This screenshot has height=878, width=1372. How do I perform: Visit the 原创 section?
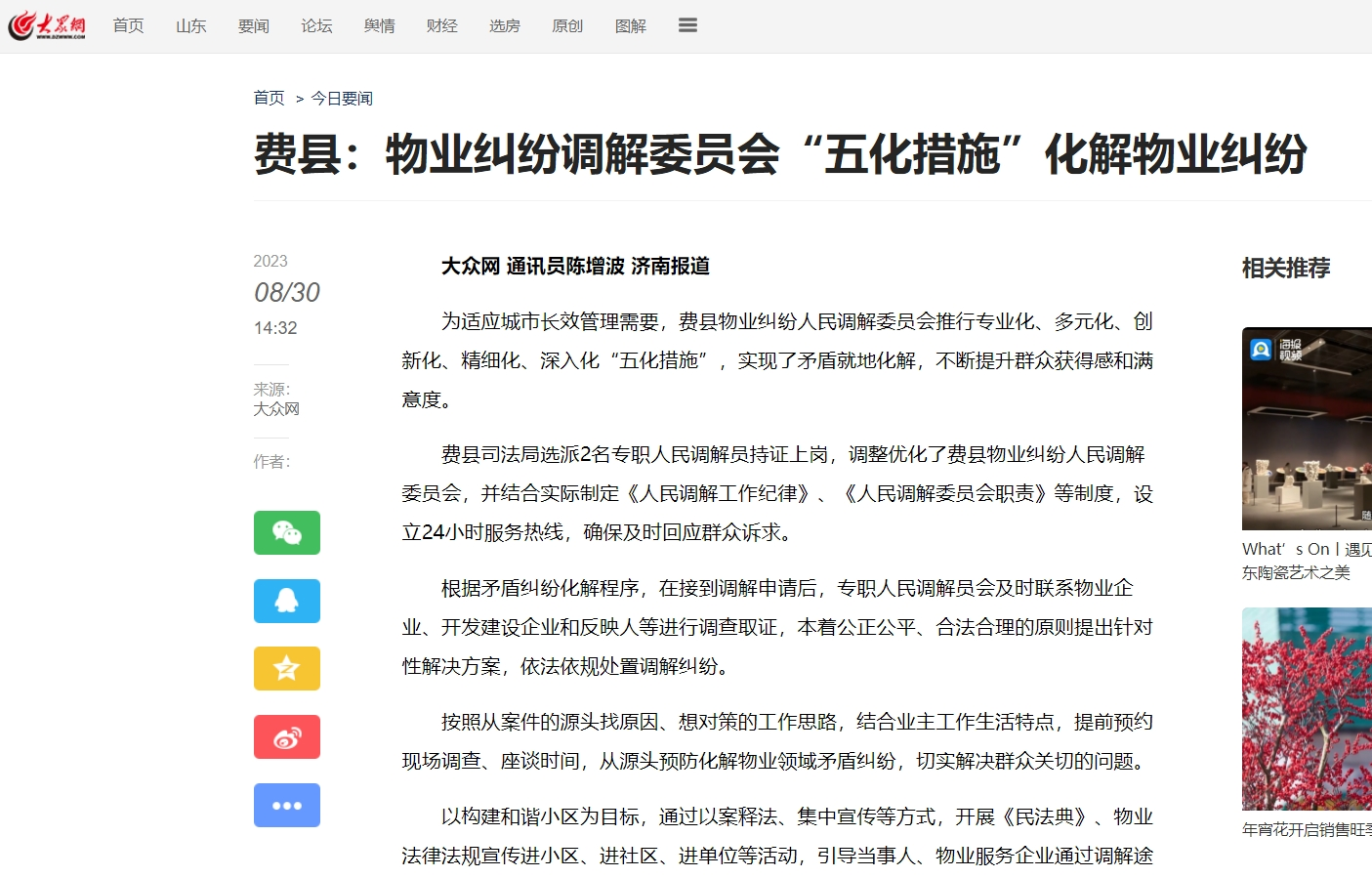567,25
